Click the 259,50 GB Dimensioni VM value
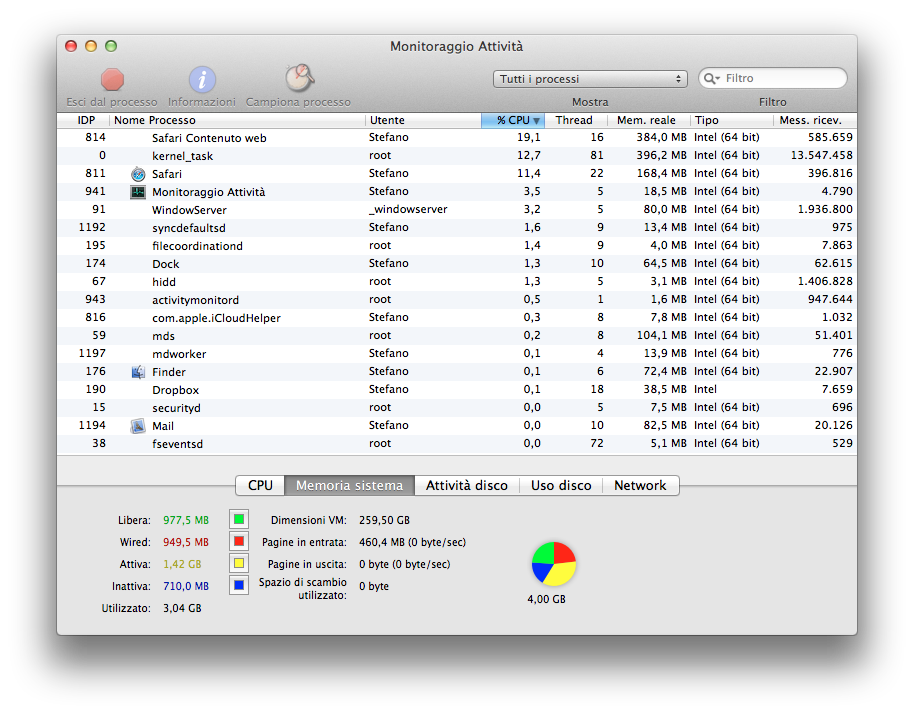Screen dimensions: 914x714 [384, 520]
